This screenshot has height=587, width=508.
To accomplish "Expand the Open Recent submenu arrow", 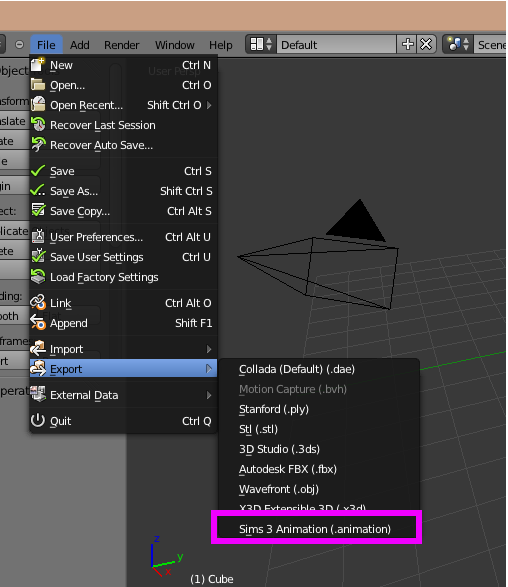I will pos(209,105).
